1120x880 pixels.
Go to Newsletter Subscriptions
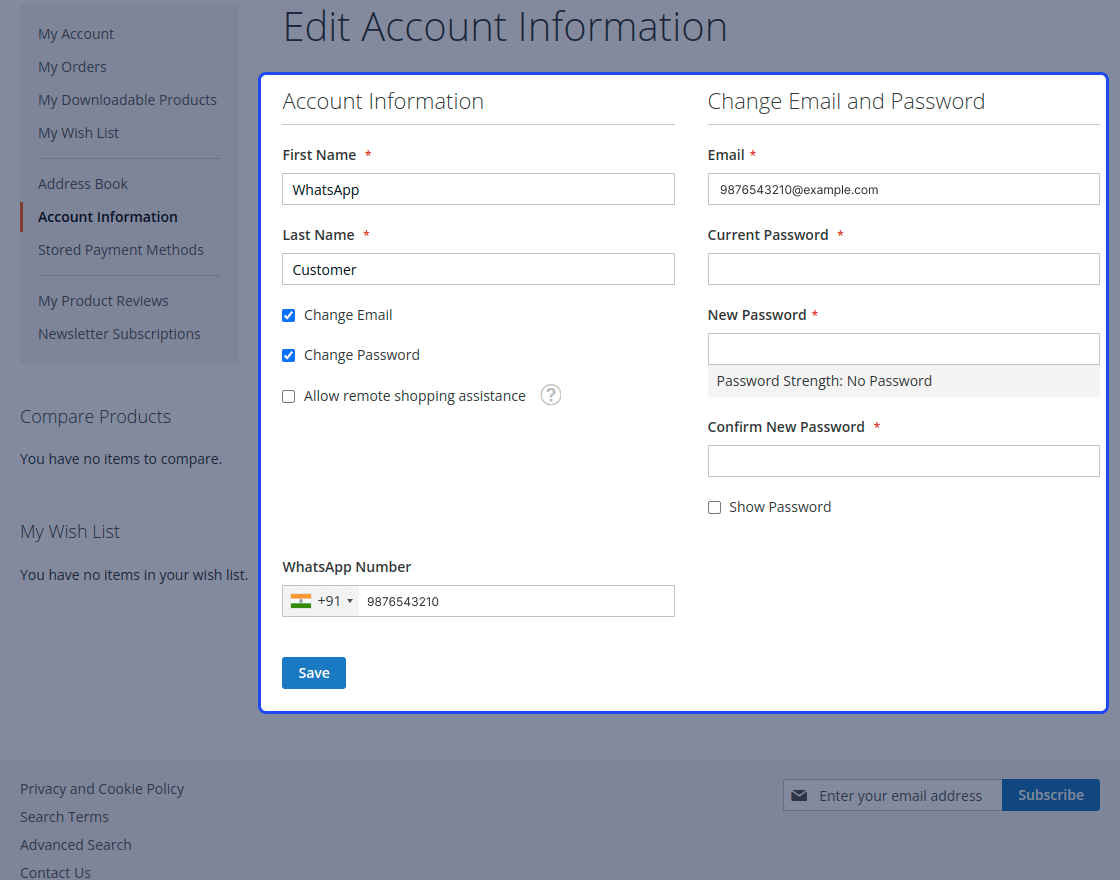(x=119, y=334)
